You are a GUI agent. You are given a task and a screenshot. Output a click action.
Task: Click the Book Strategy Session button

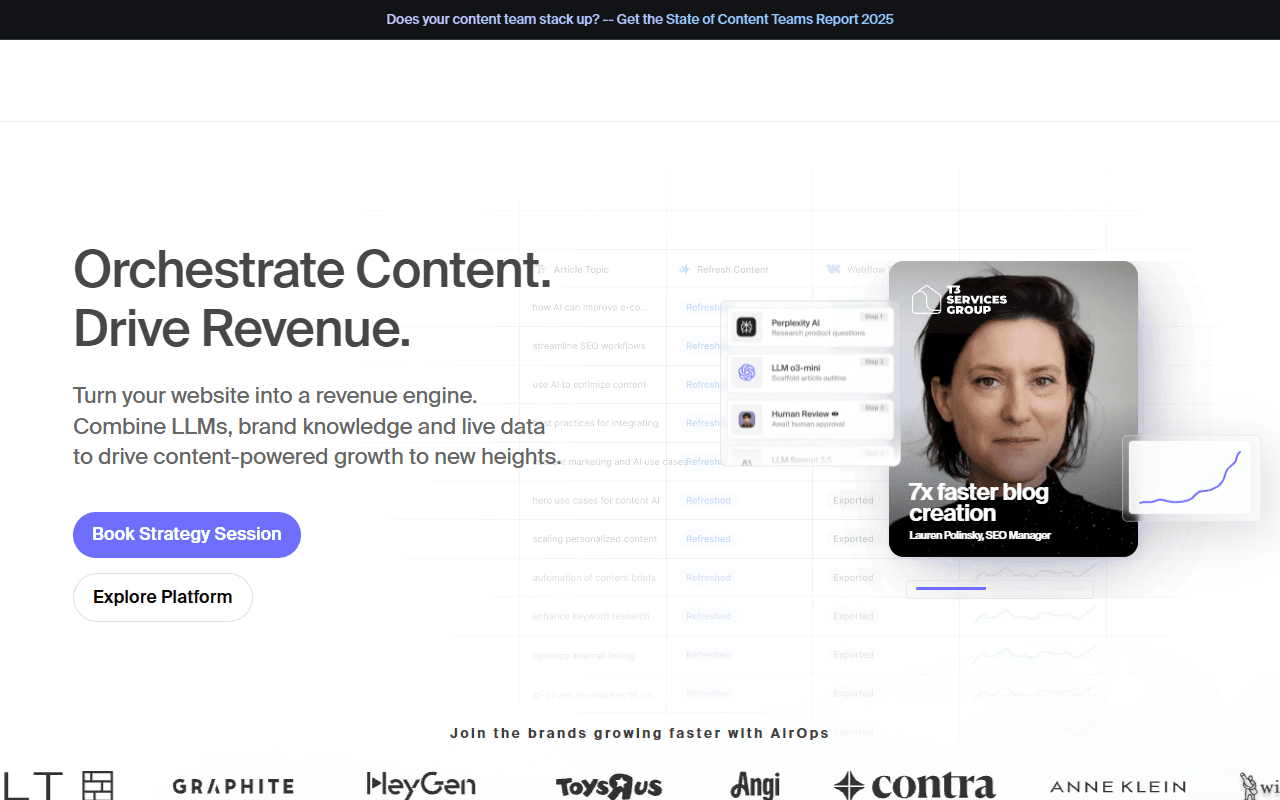pos(187,535)
